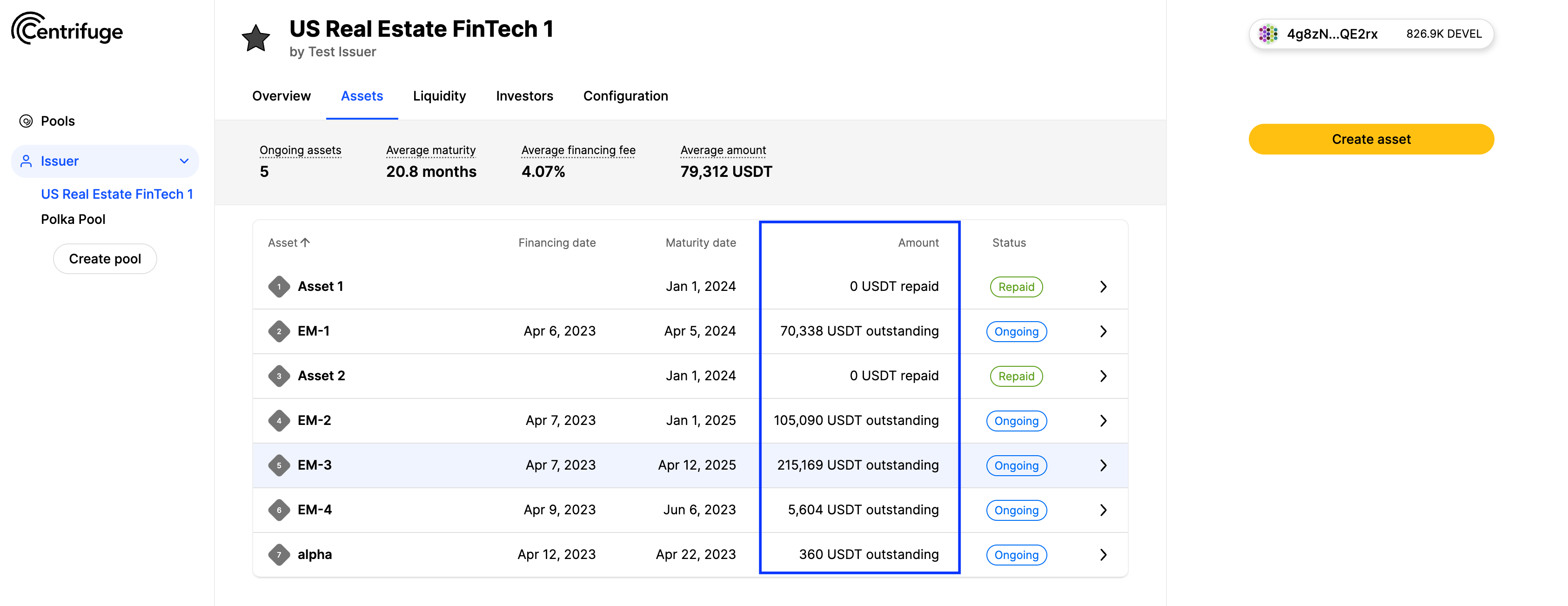The width and height of the screenshot is (1568, 606).
Task: Click the numbered badge beside Asset 1
Action: pos(279,286)
